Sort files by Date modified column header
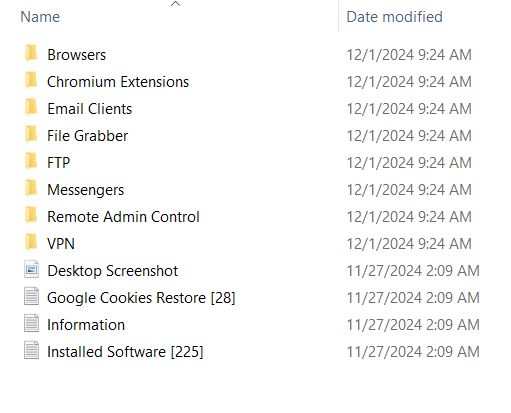511x413 pixels. [394, 17]
